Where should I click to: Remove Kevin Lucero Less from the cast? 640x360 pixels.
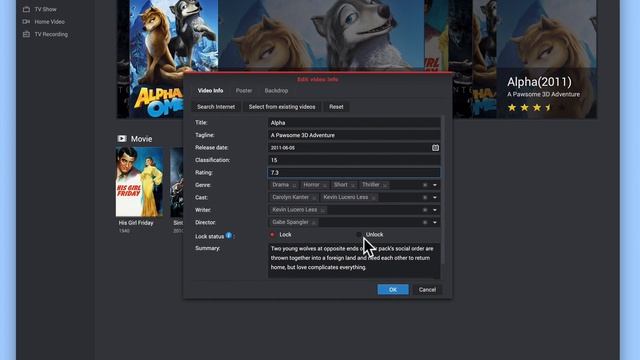373,198
